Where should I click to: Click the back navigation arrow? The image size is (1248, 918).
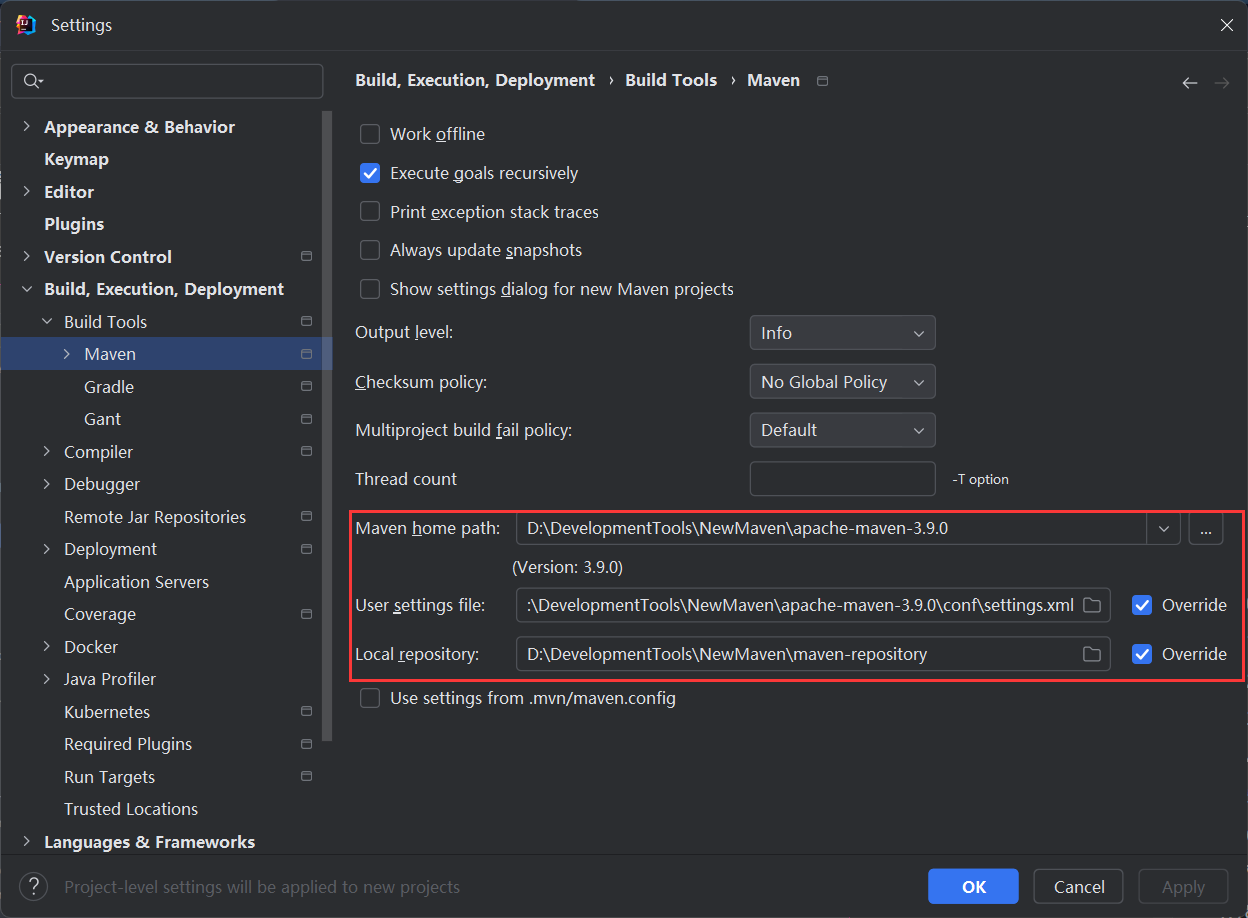point(1189,83)
